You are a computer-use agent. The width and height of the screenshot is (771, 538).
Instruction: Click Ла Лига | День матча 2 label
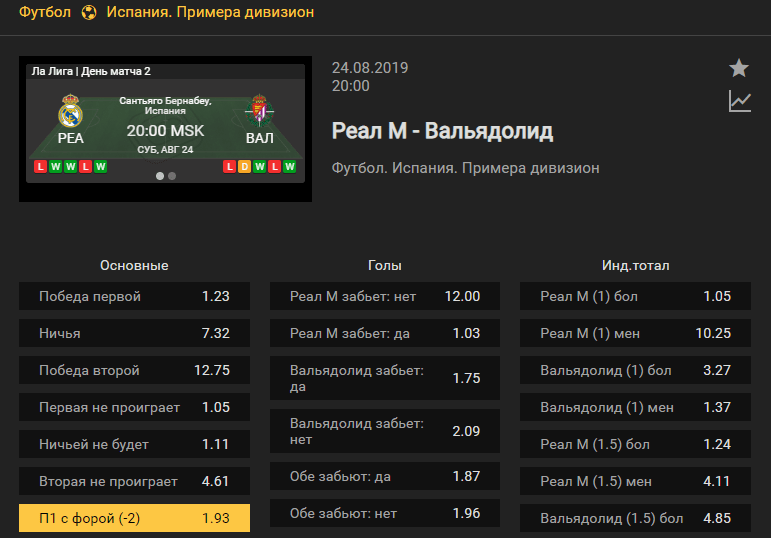(91, 71)
